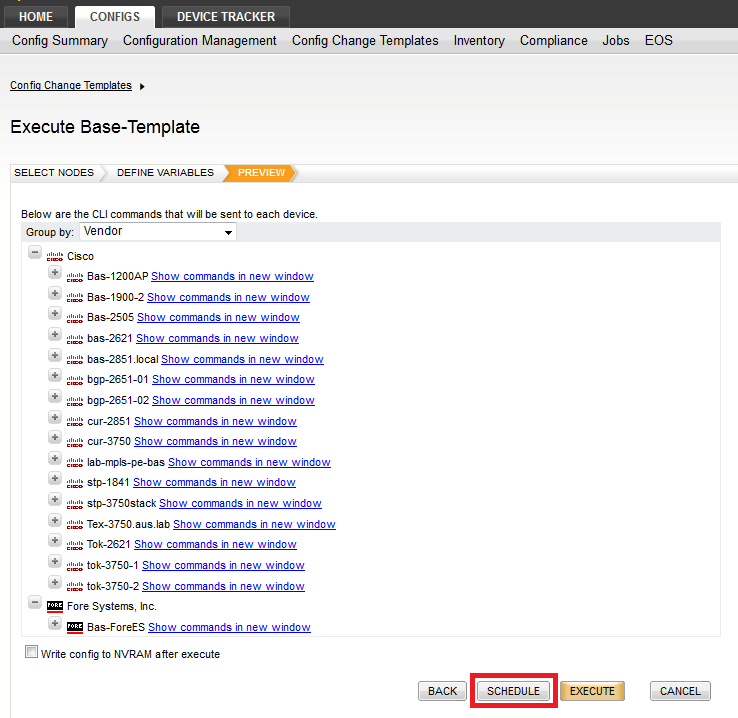The height and width of the screenshot is (718, 738).
Task: Show commands in new window for tok-3750-1
Action: click(x=224, y=565)
